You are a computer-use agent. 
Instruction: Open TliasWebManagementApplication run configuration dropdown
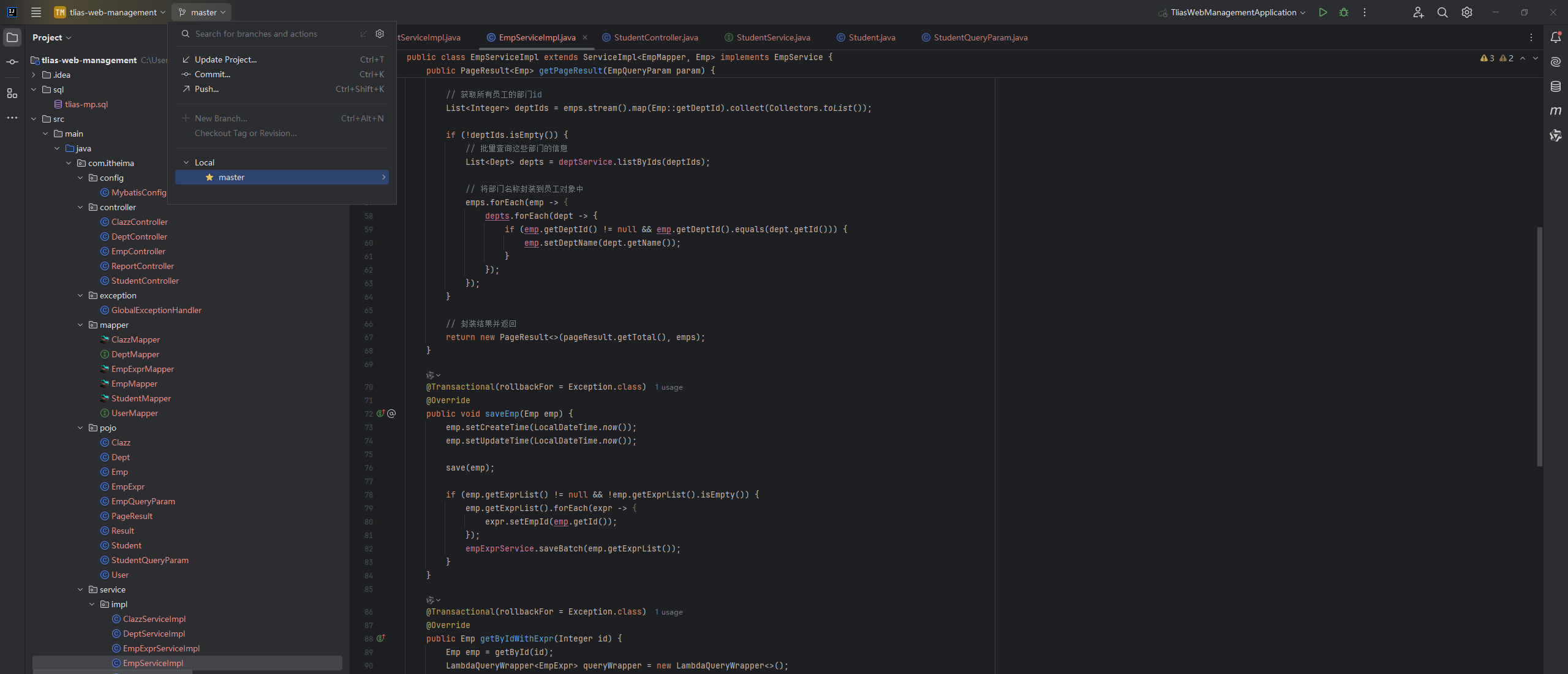point(1232,12)
